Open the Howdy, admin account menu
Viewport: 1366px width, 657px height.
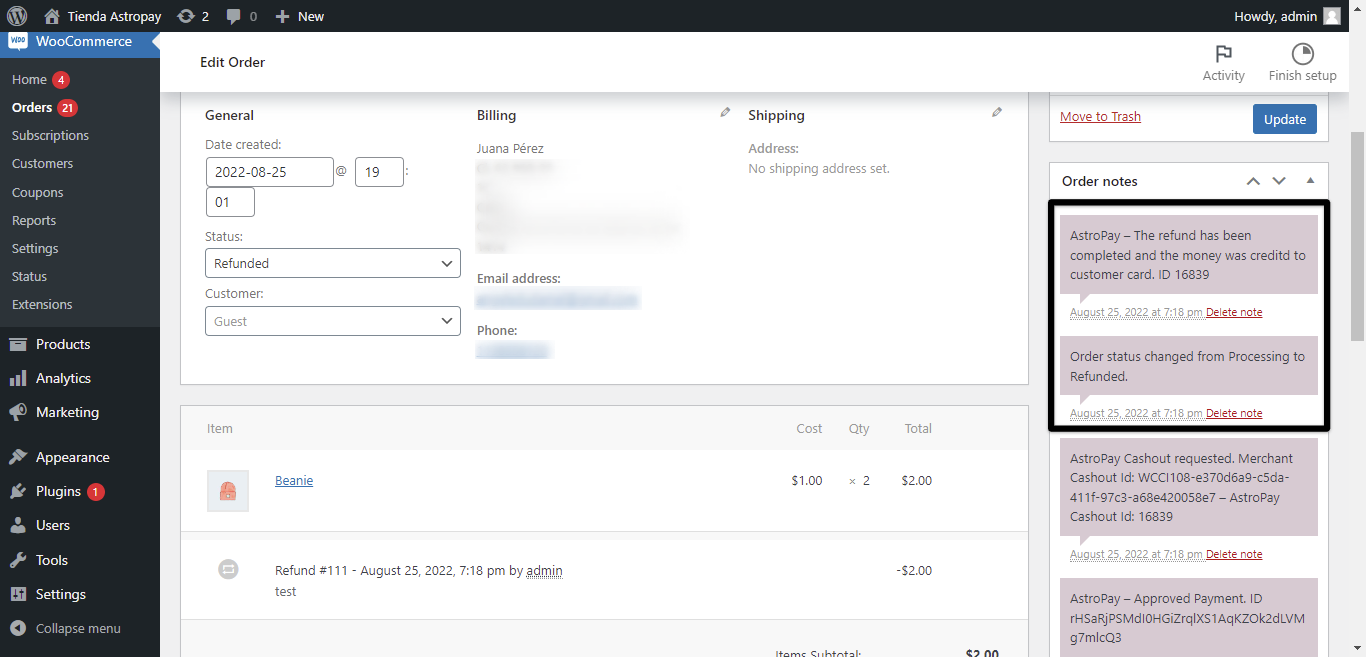[x=1287, y=16]
